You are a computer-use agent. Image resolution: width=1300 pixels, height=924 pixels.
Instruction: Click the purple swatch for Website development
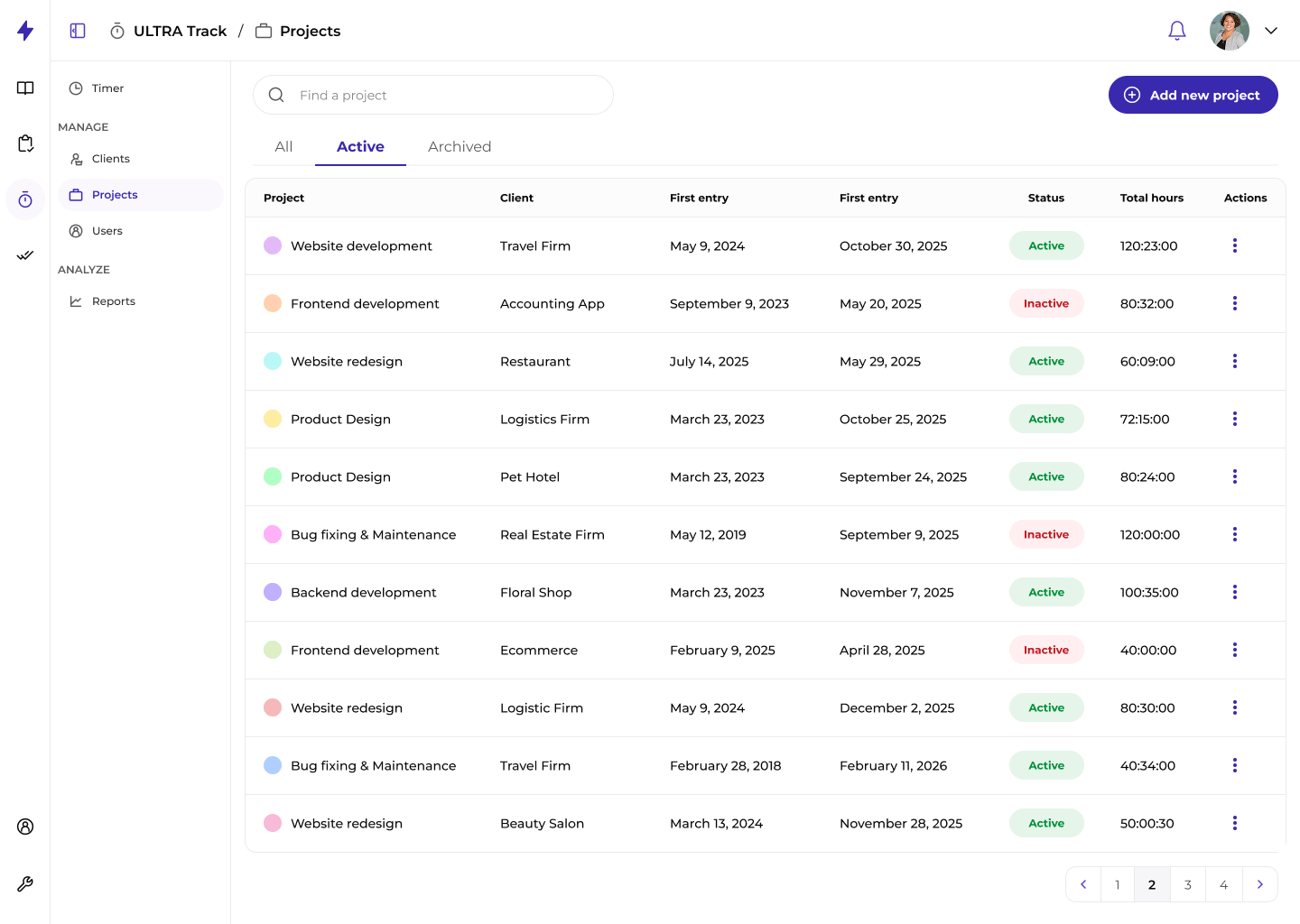(x=273, y=245)
